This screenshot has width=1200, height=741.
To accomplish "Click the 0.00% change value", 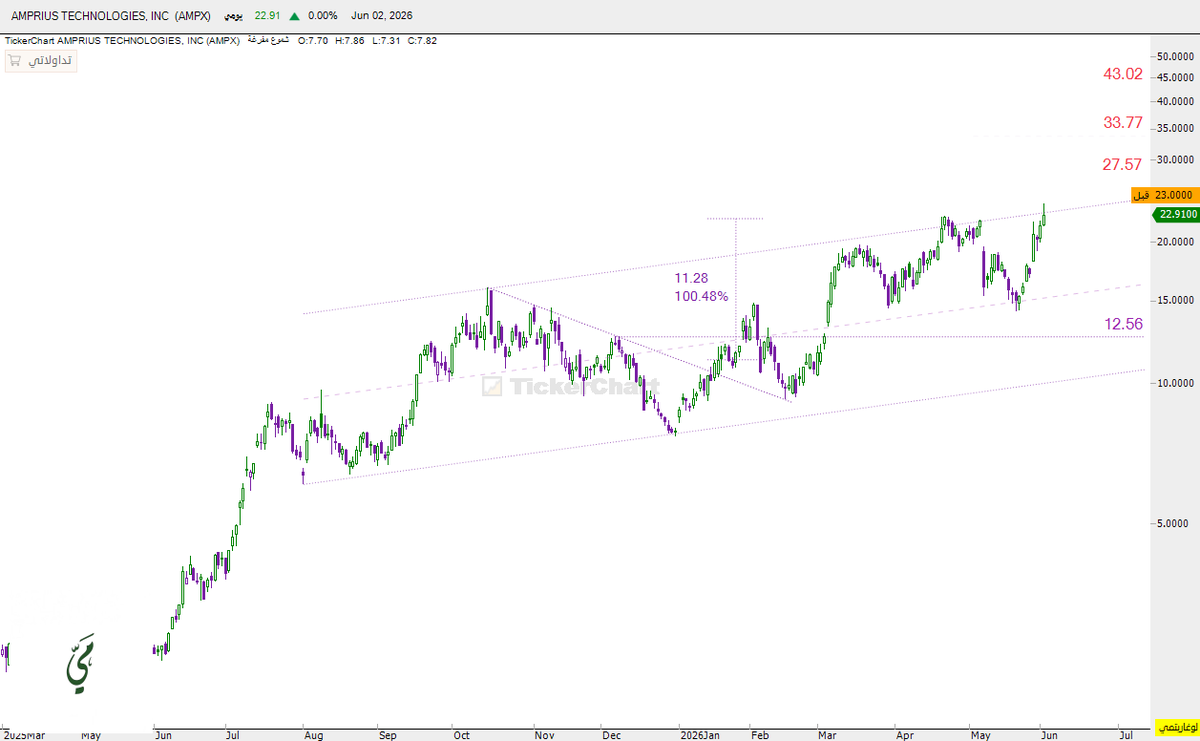I will [x=323, y=16].
